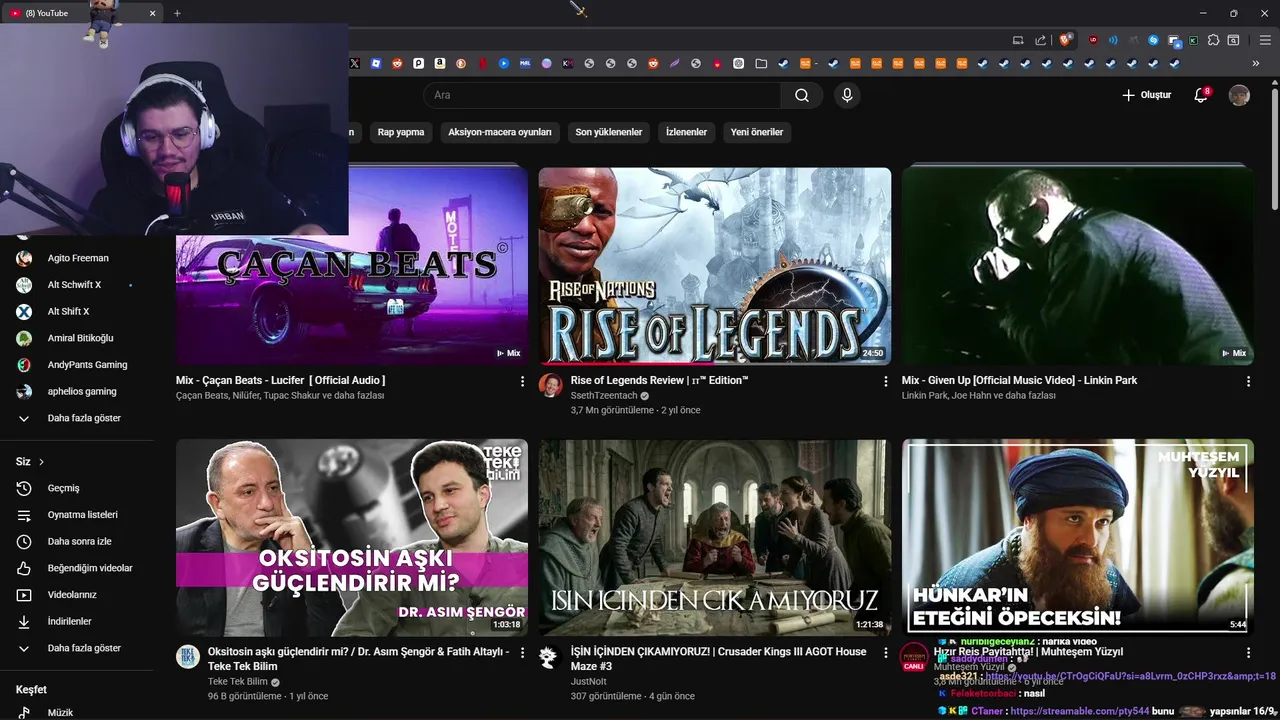Open Oynatma listeleri in the sidebar
The width and height of the screenshot is (1280, 720).
[x=77, y=514]
